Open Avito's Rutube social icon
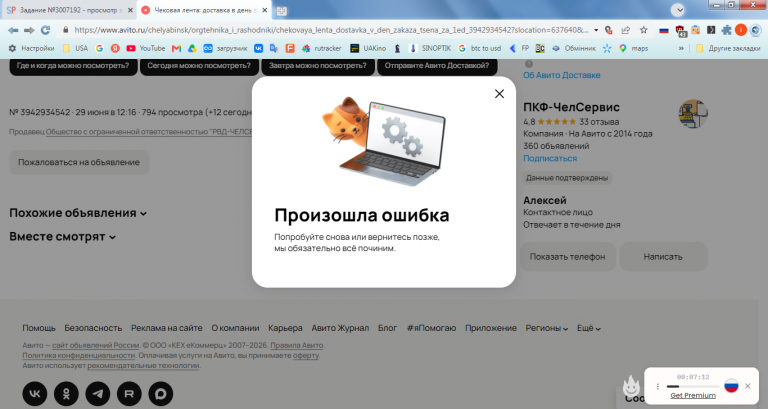The image size is (768, 409). tap(129, 394)
